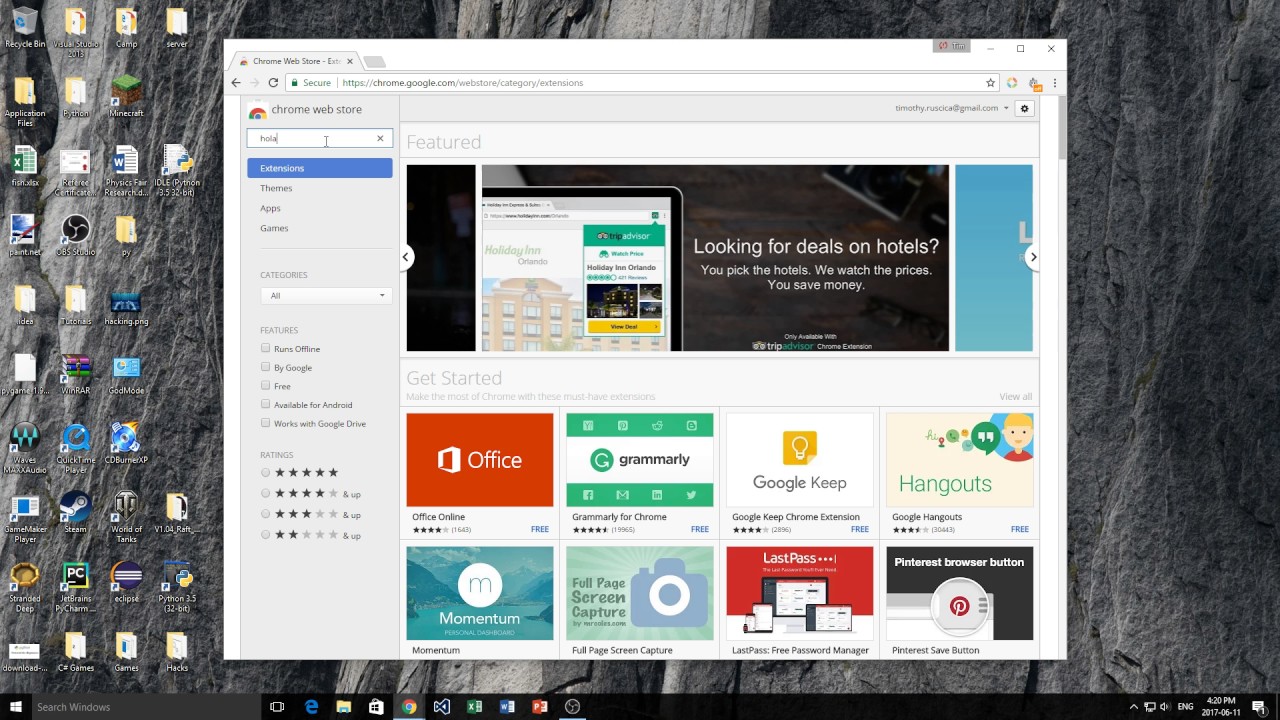1280x720 pixels.
Task: Open Chrome's three-dot menu
Action: tap(1054, 83)
